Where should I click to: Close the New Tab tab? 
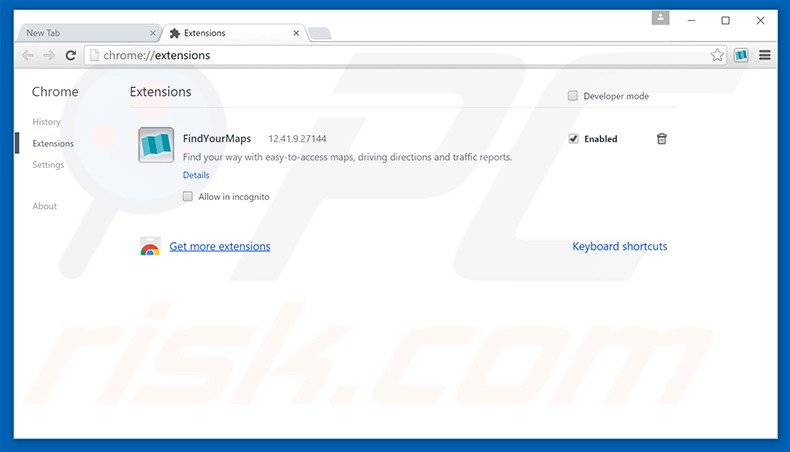[x=153, y=33]
